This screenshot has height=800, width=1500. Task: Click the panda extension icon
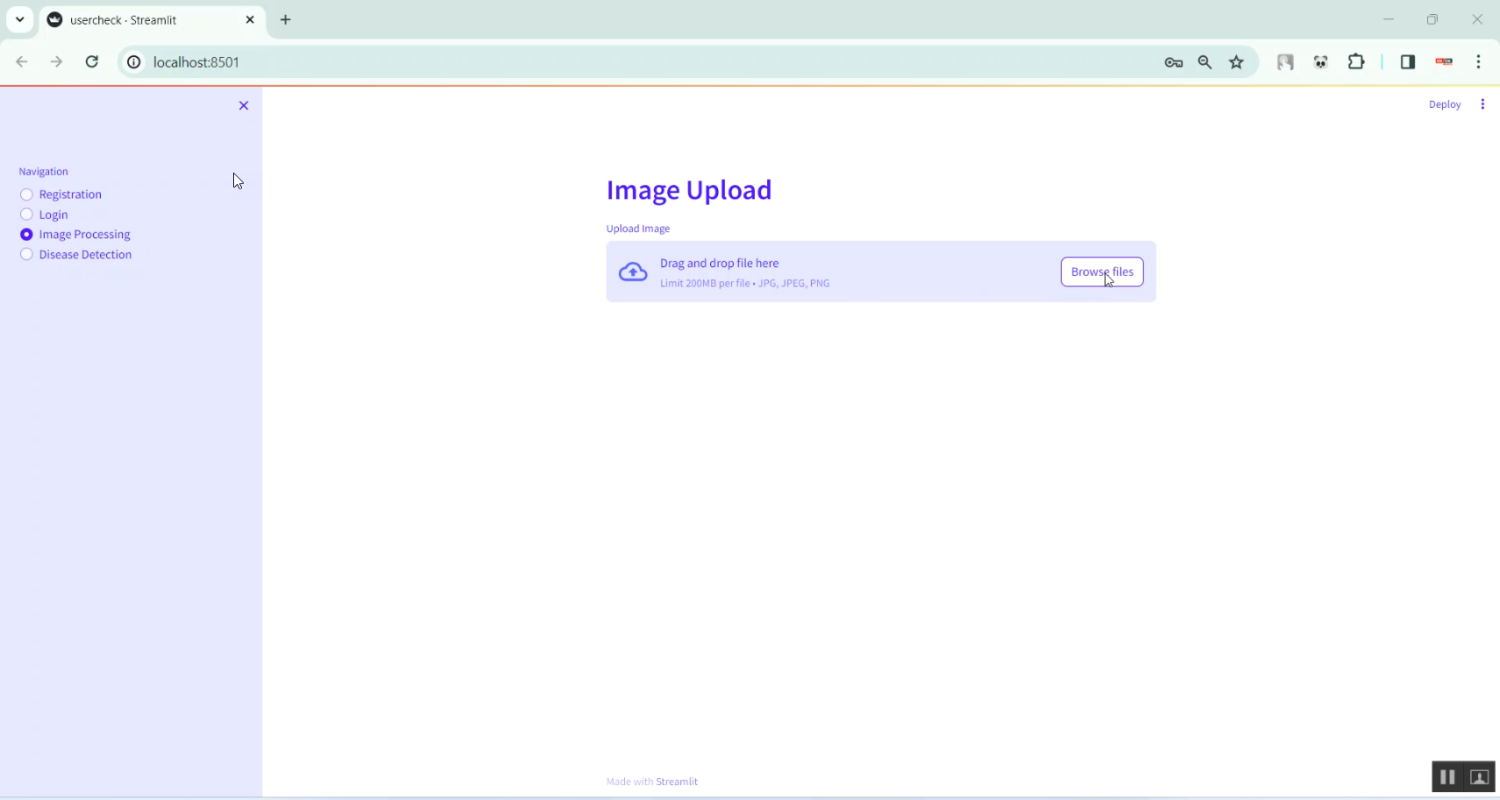pyautogui.click(x=1321, y=62)
